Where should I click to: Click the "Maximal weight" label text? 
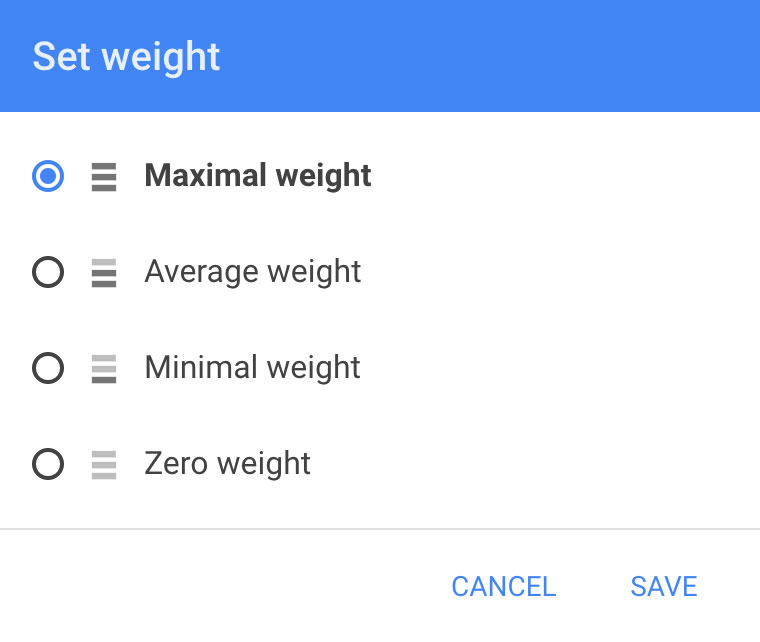[258, 176]
